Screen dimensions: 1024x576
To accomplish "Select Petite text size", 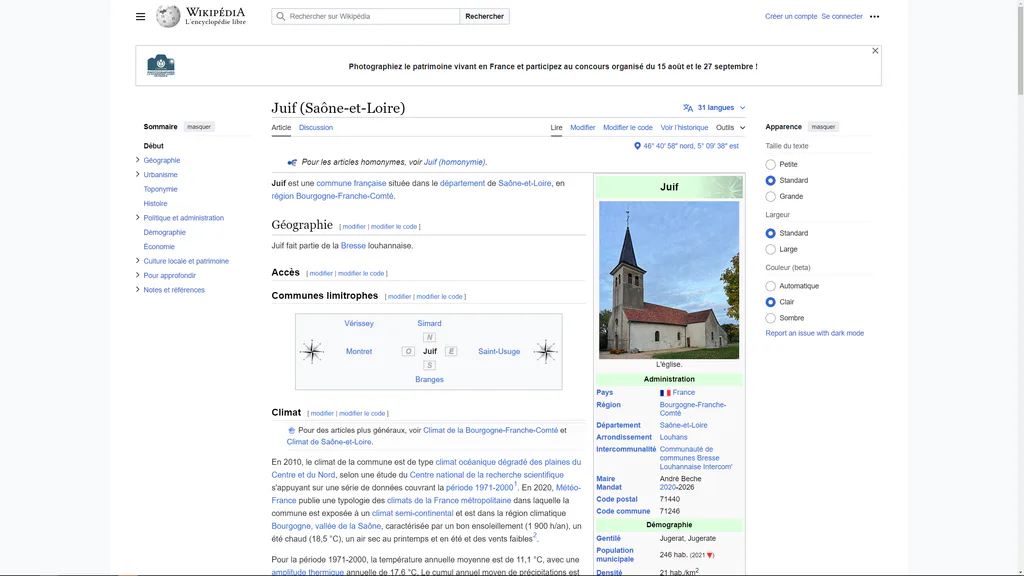I will [x=771, y=165].
